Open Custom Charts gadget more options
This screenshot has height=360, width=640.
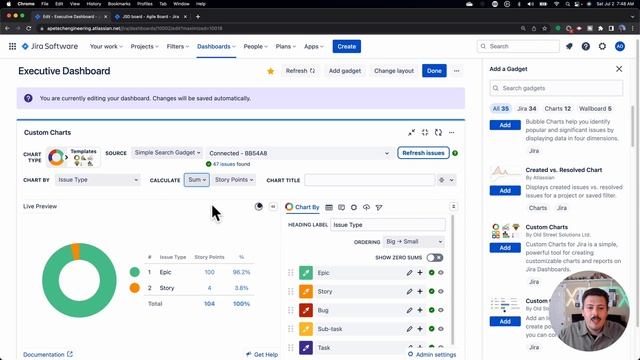pyautogui.click(x=451, y=132)
